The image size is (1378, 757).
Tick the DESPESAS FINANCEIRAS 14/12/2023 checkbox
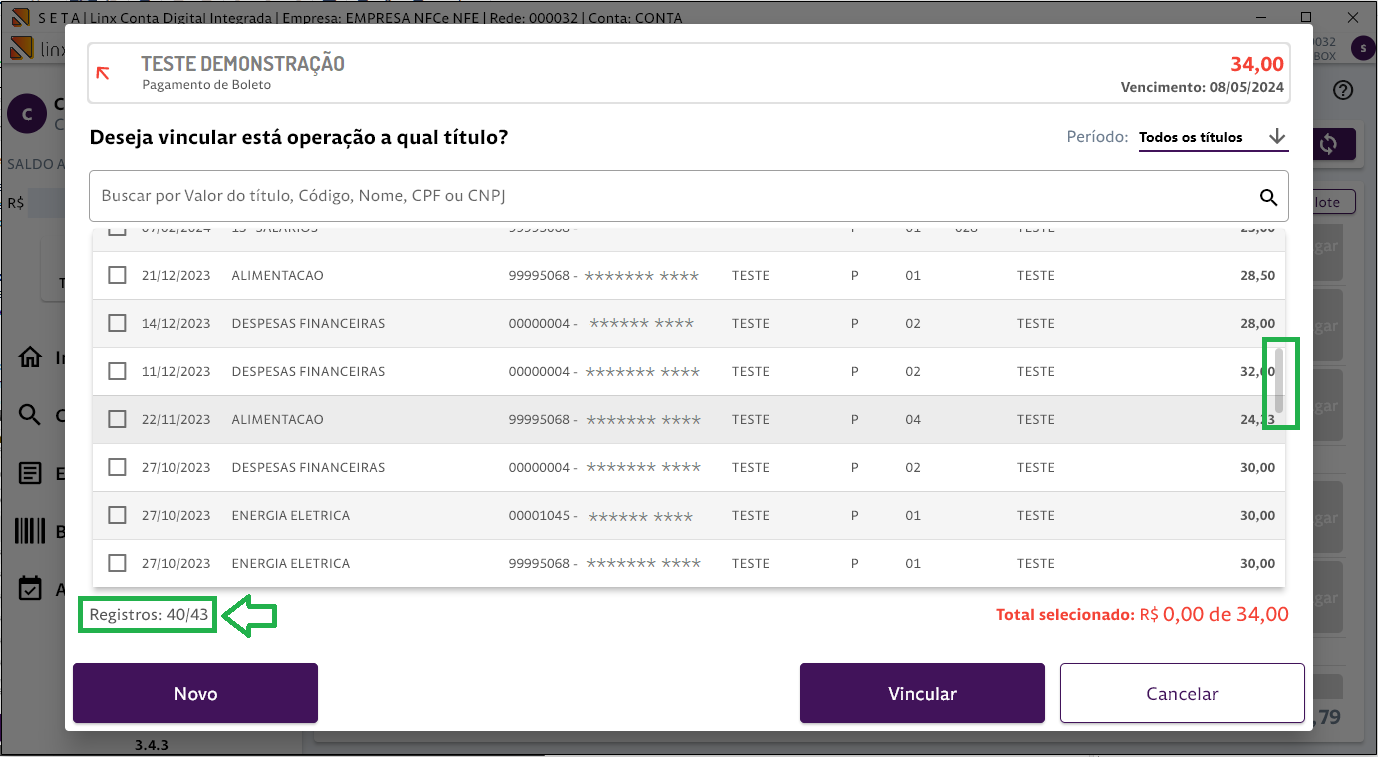(117, 323)
